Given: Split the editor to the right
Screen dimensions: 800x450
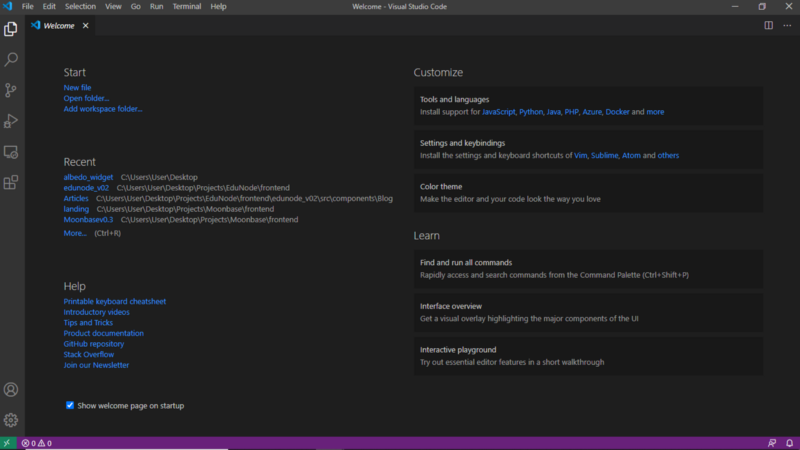Looking at the screenshot, I should (x=768, y=26).
